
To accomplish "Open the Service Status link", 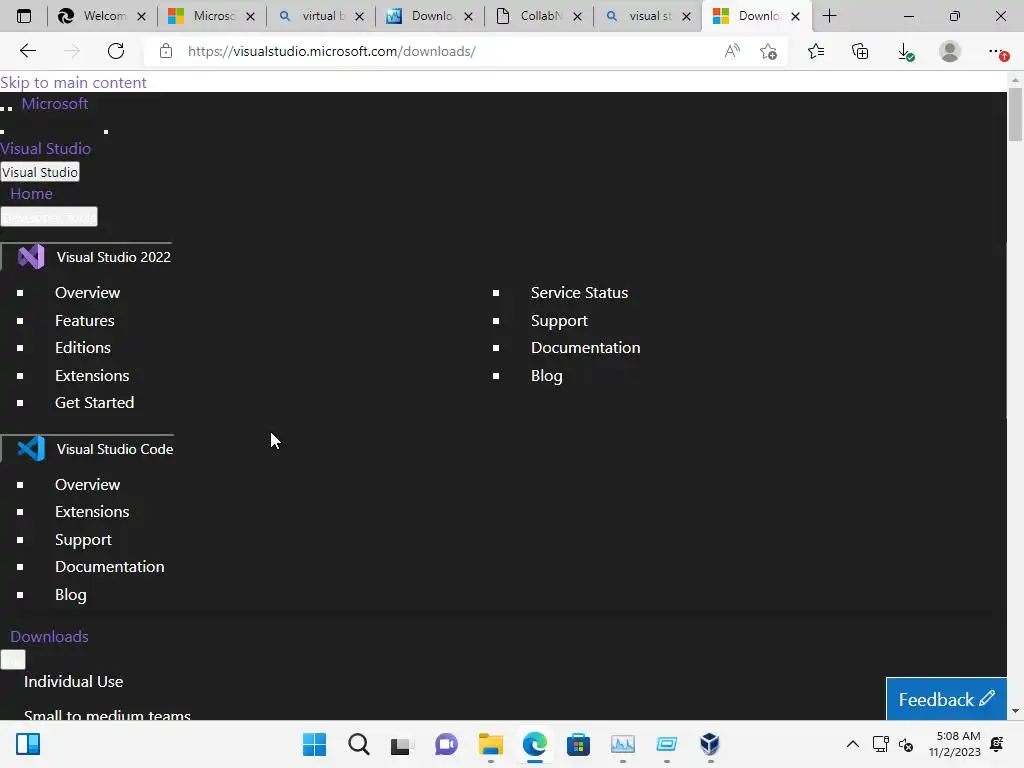I will pyautogui.click(x=579, y=293).
